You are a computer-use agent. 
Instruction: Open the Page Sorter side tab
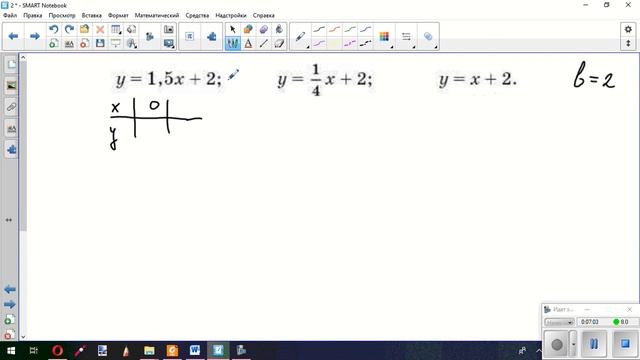[11, 64]
